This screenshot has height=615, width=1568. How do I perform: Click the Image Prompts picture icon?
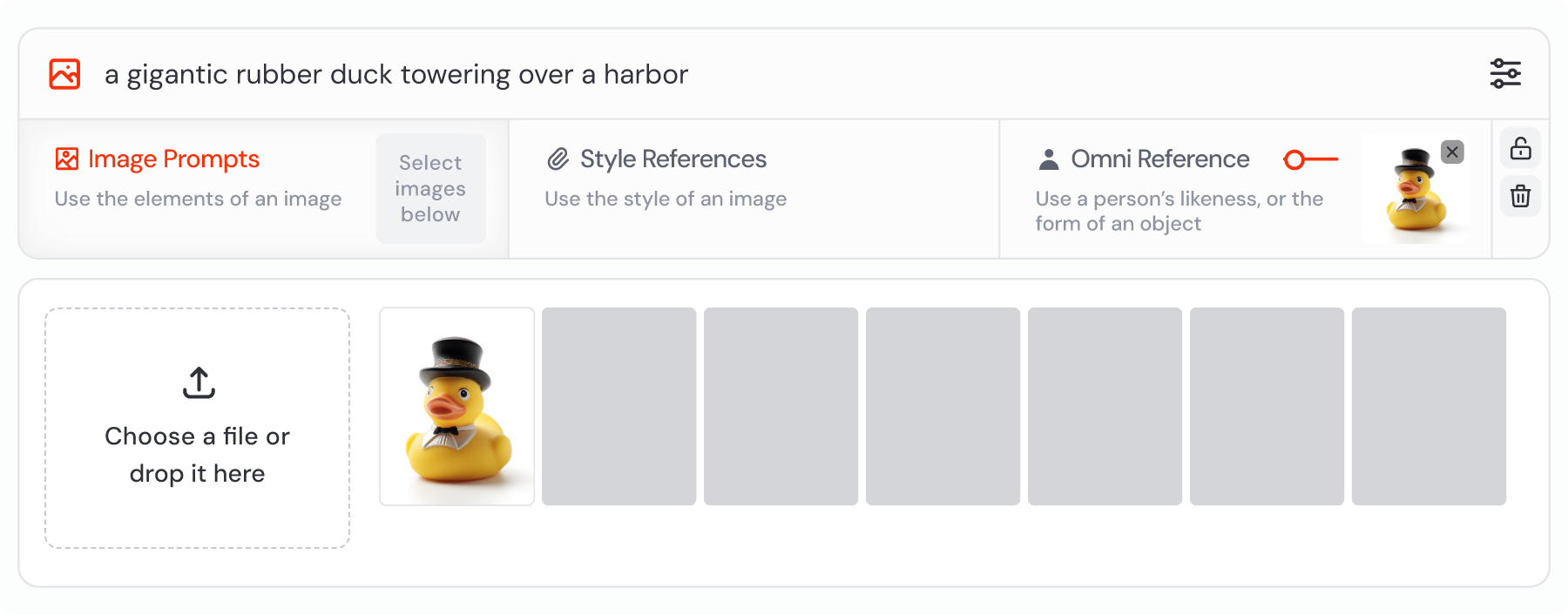pyautogui.click(x=67, y=159)
